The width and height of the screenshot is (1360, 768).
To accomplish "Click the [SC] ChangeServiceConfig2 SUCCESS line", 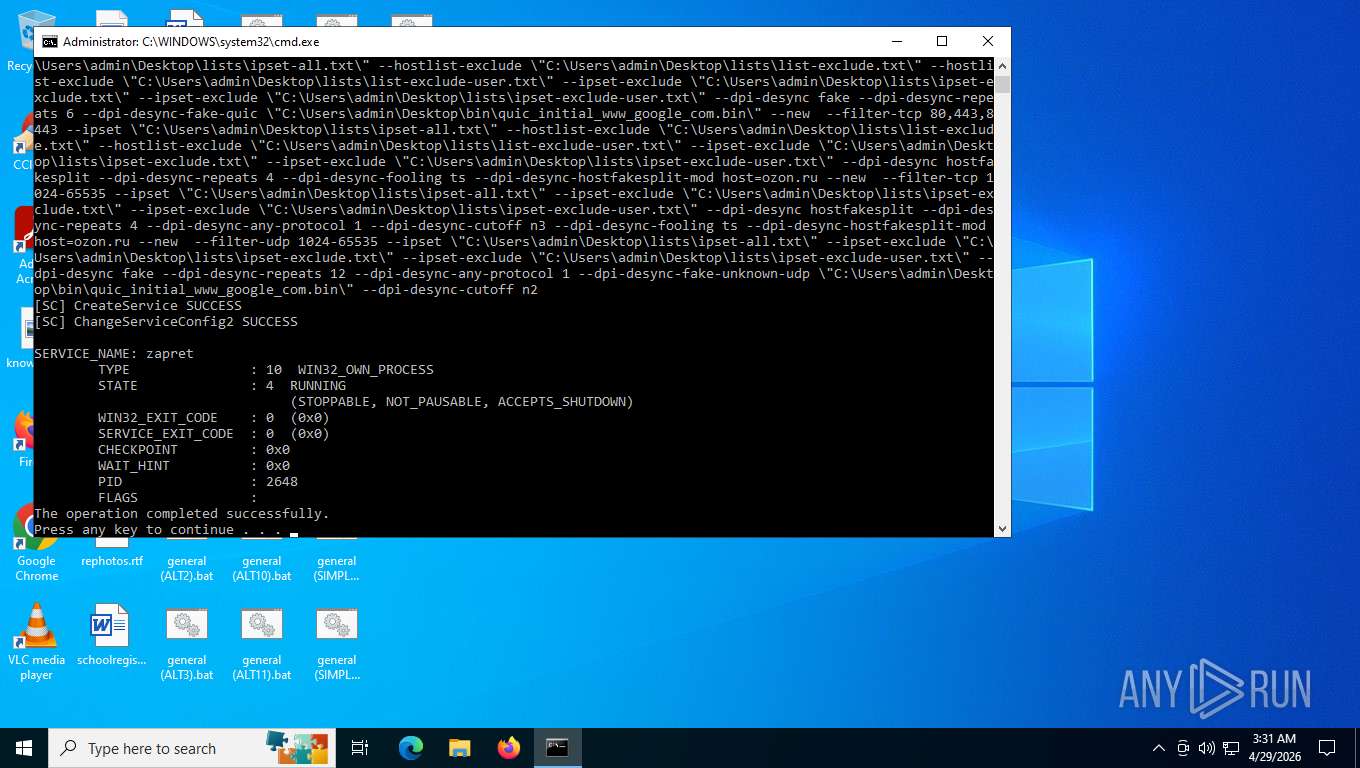I will (x=166, y=321).
